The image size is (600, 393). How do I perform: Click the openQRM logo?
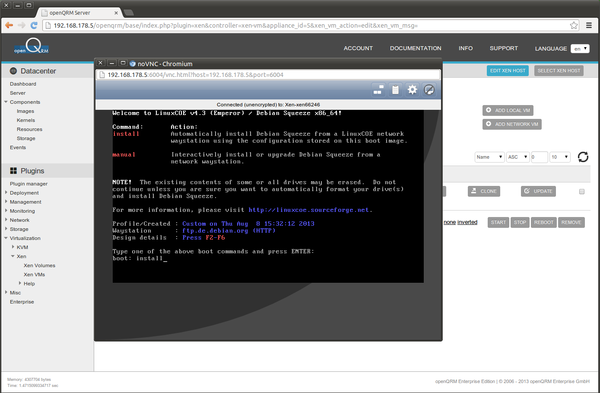[x=31, y=46]
